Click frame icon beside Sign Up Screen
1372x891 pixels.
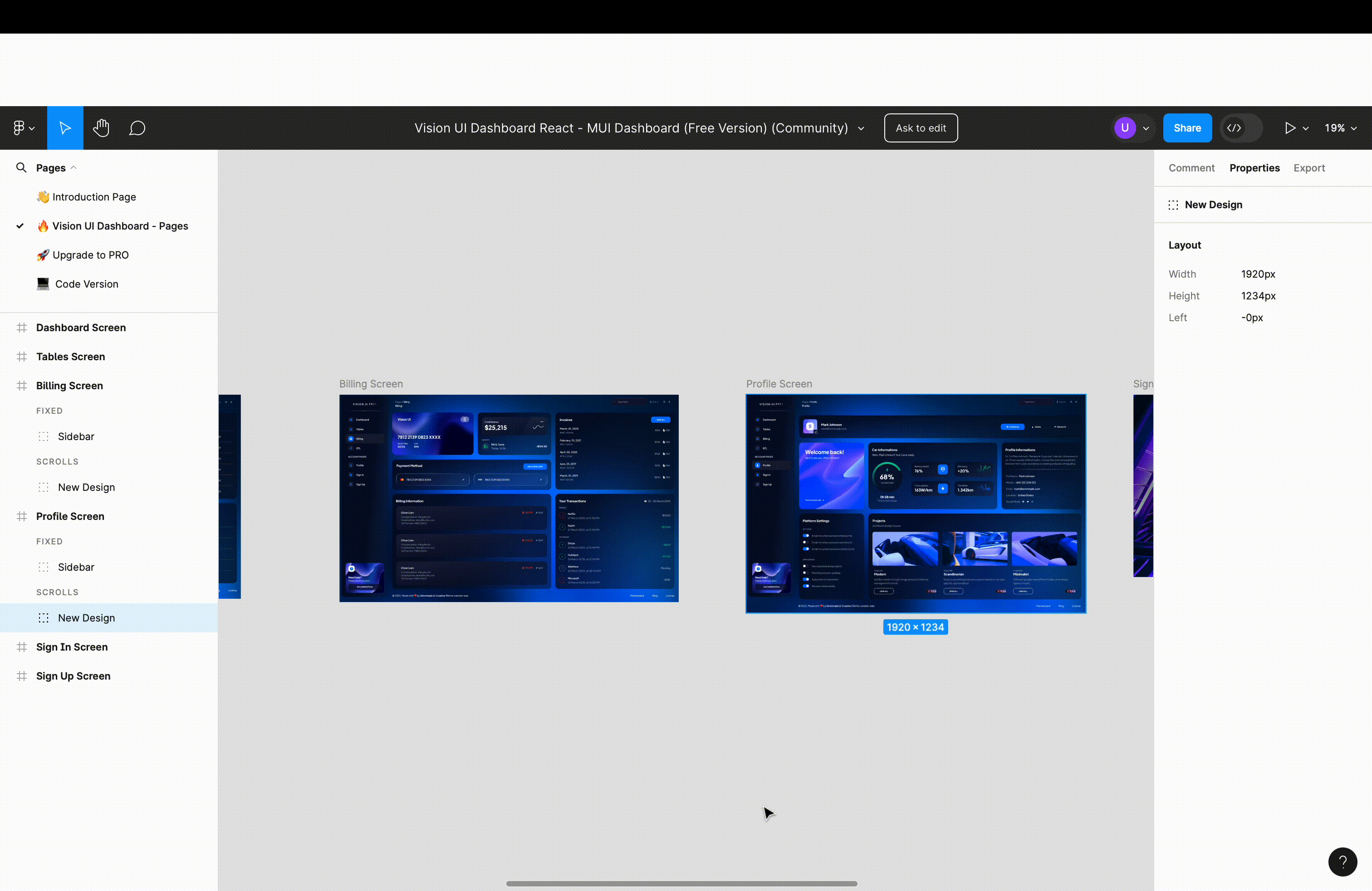tap(22, 676)
